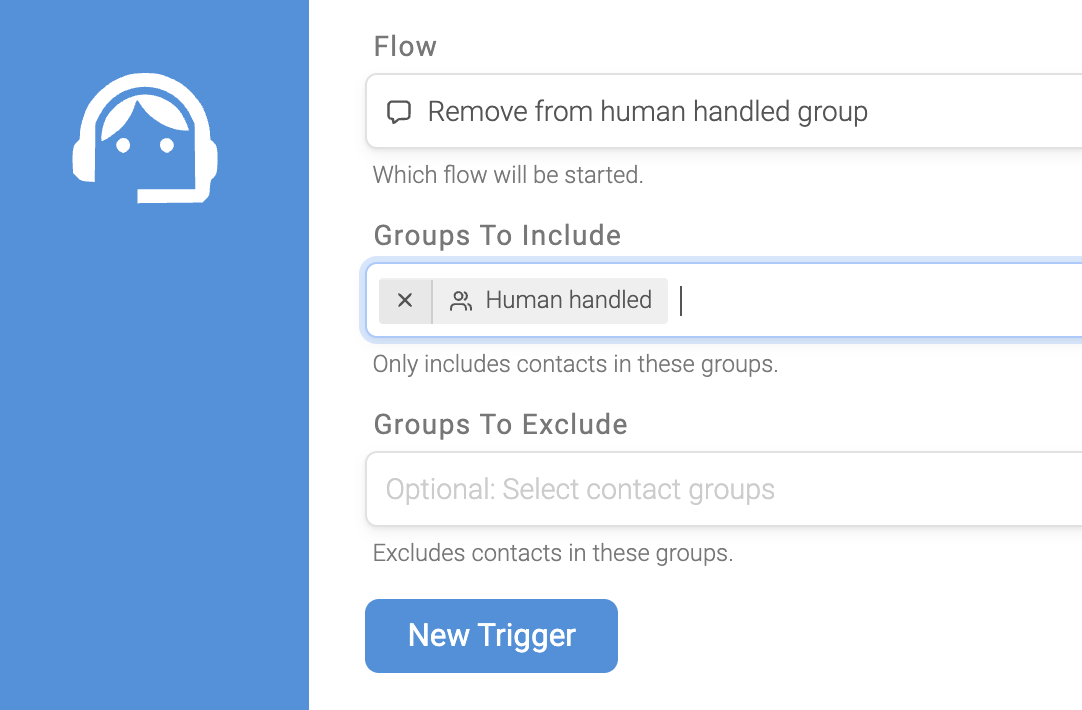Click the Groups To Exclude label
1082x710 pixels.
pyautogui.click(x=500, y=425)
